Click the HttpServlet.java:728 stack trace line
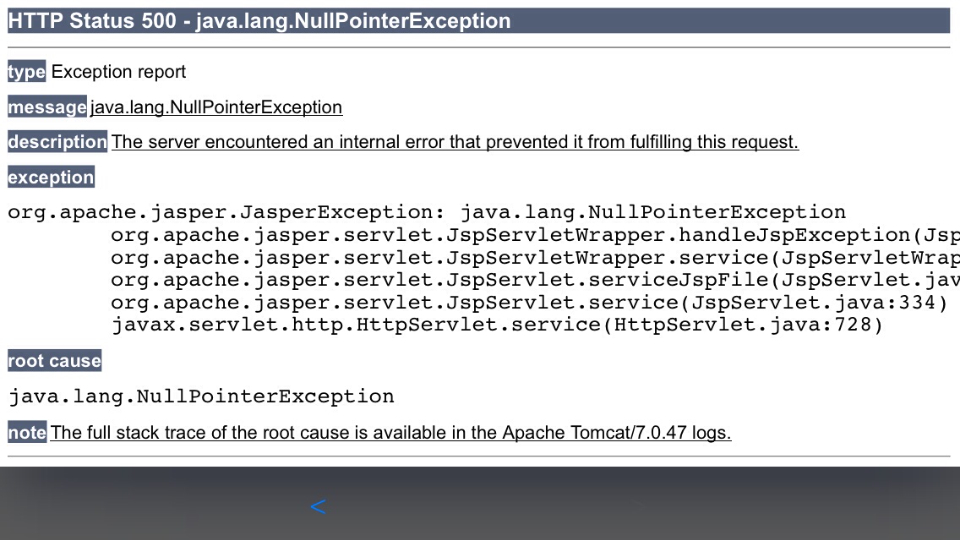Image resolution: width=960 pixels, height=540 pixels. [x=497, y=325]
